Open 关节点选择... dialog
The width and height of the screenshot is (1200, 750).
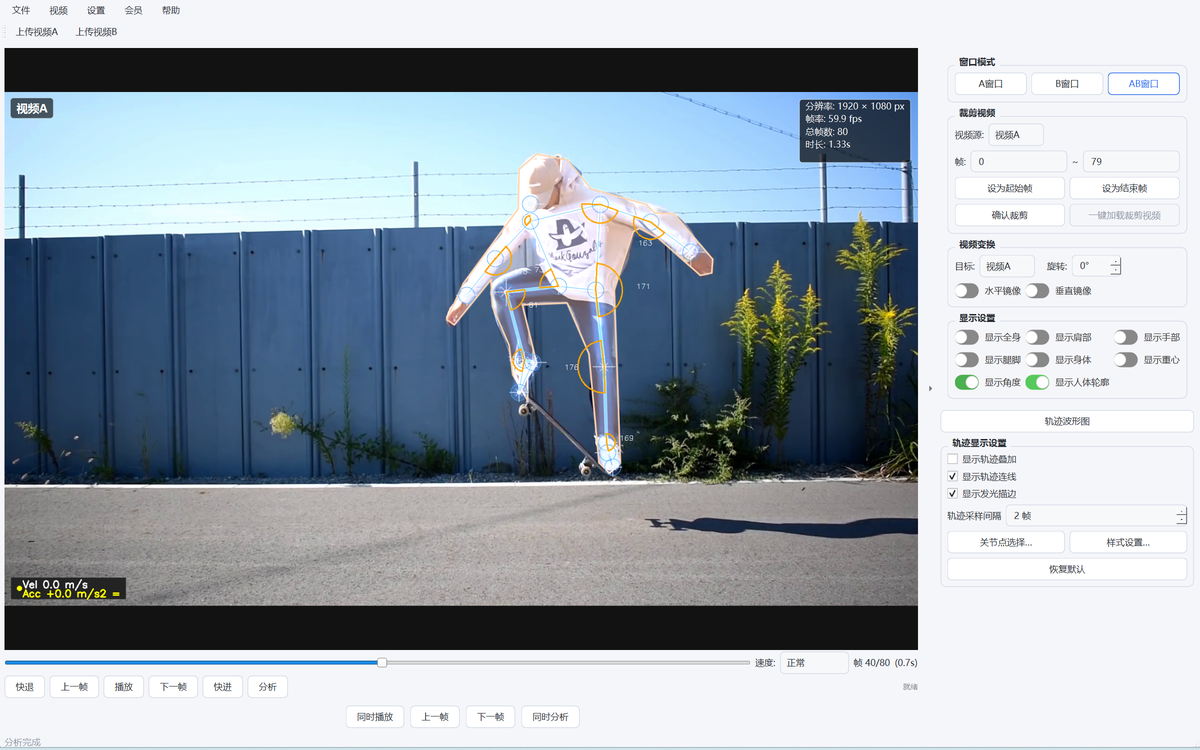point(1006,542)
